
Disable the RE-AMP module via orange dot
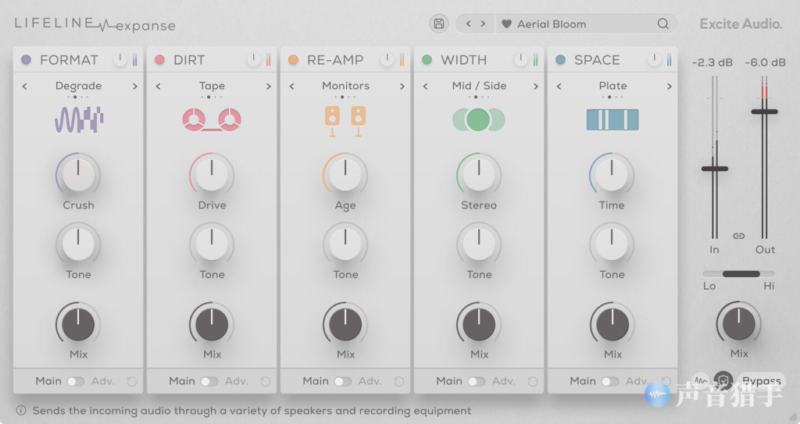293,60
